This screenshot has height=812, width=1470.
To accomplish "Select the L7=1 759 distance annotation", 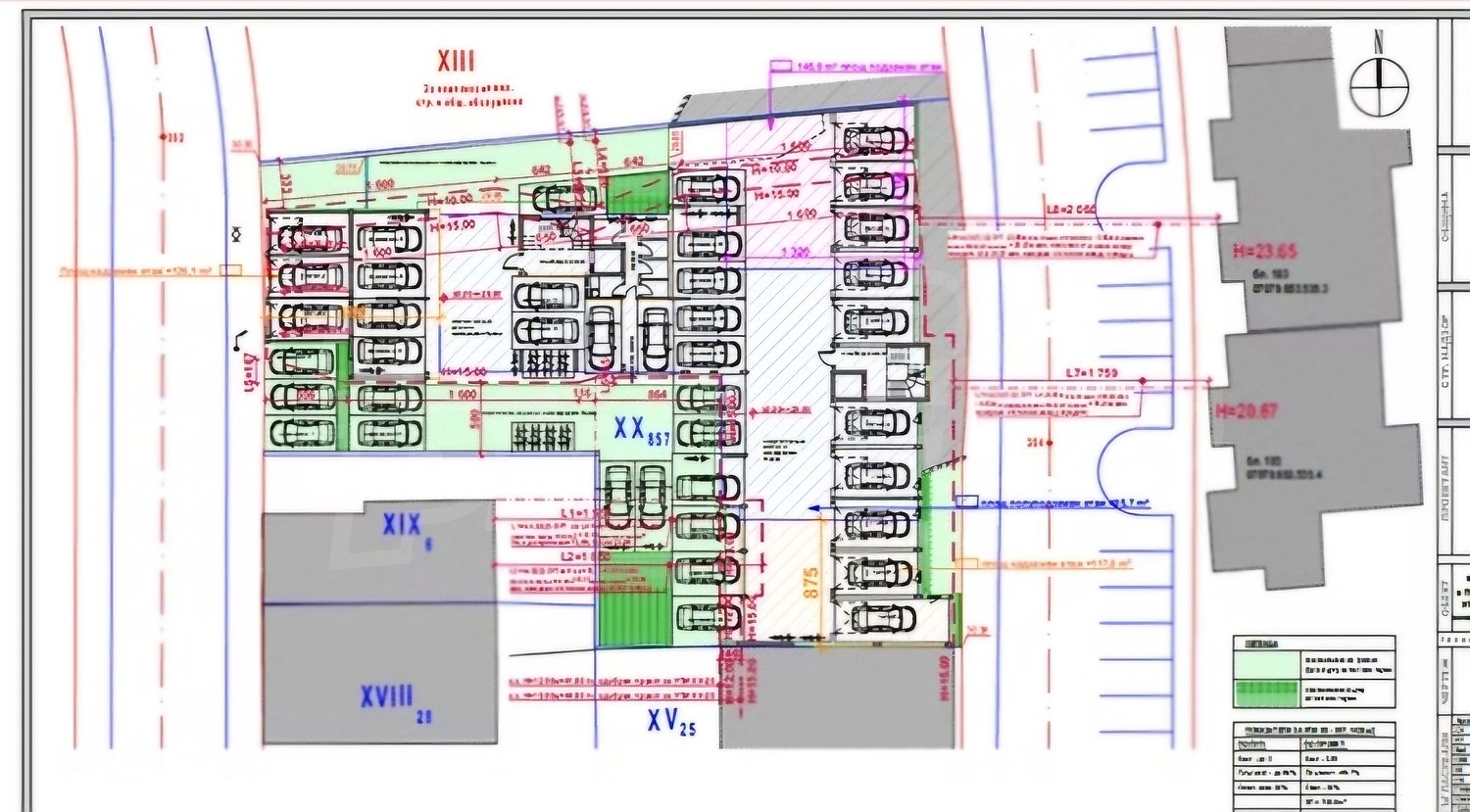I will click(x=1091, y=373).
